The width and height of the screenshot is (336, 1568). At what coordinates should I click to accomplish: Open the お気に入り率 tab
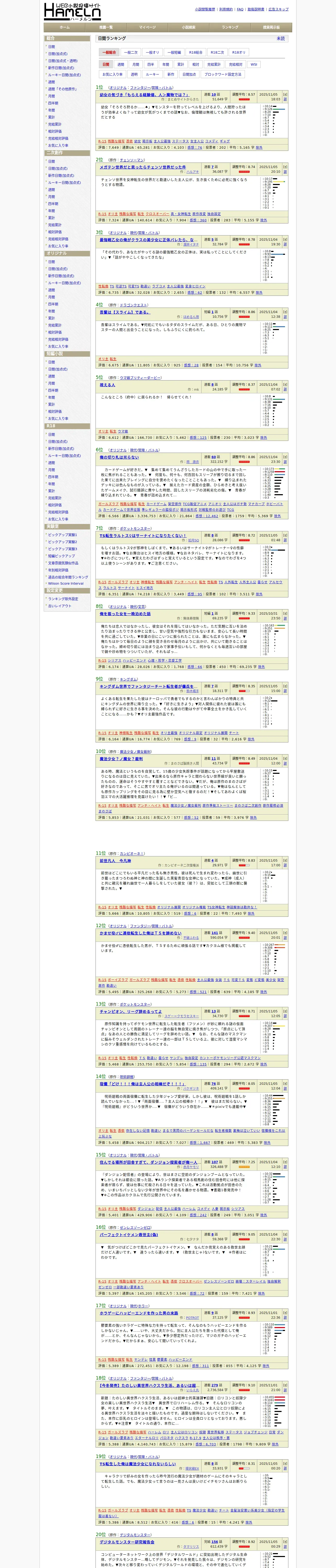(x=112, y=74)
